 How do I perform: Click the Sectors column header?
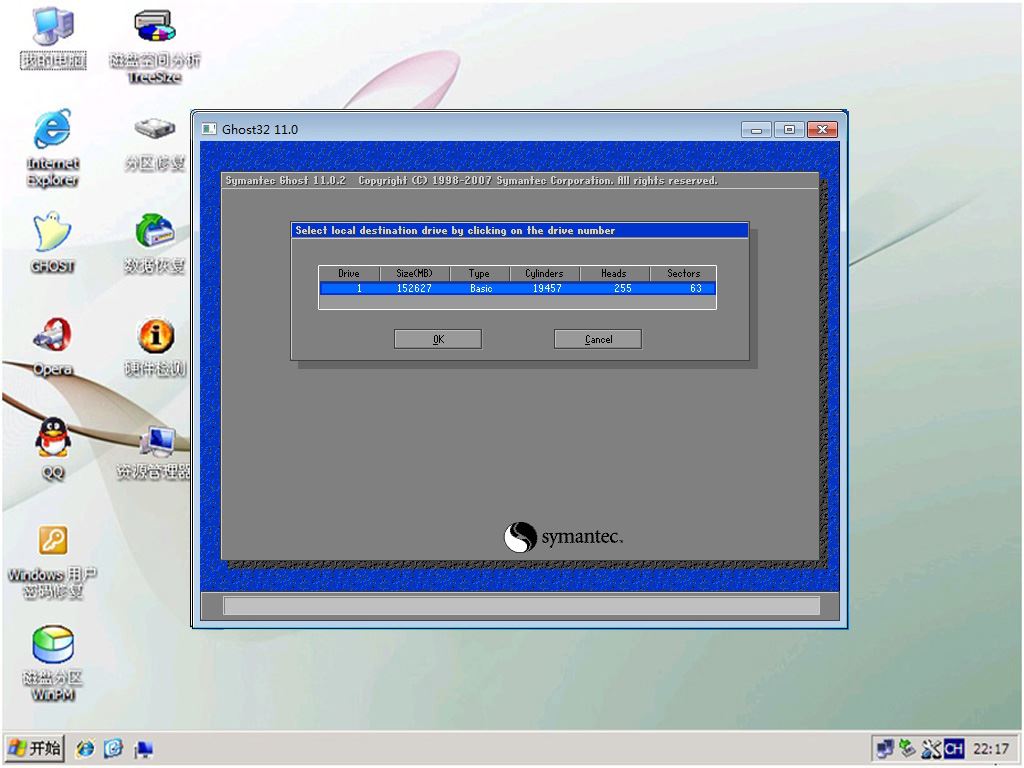(683, 274)
